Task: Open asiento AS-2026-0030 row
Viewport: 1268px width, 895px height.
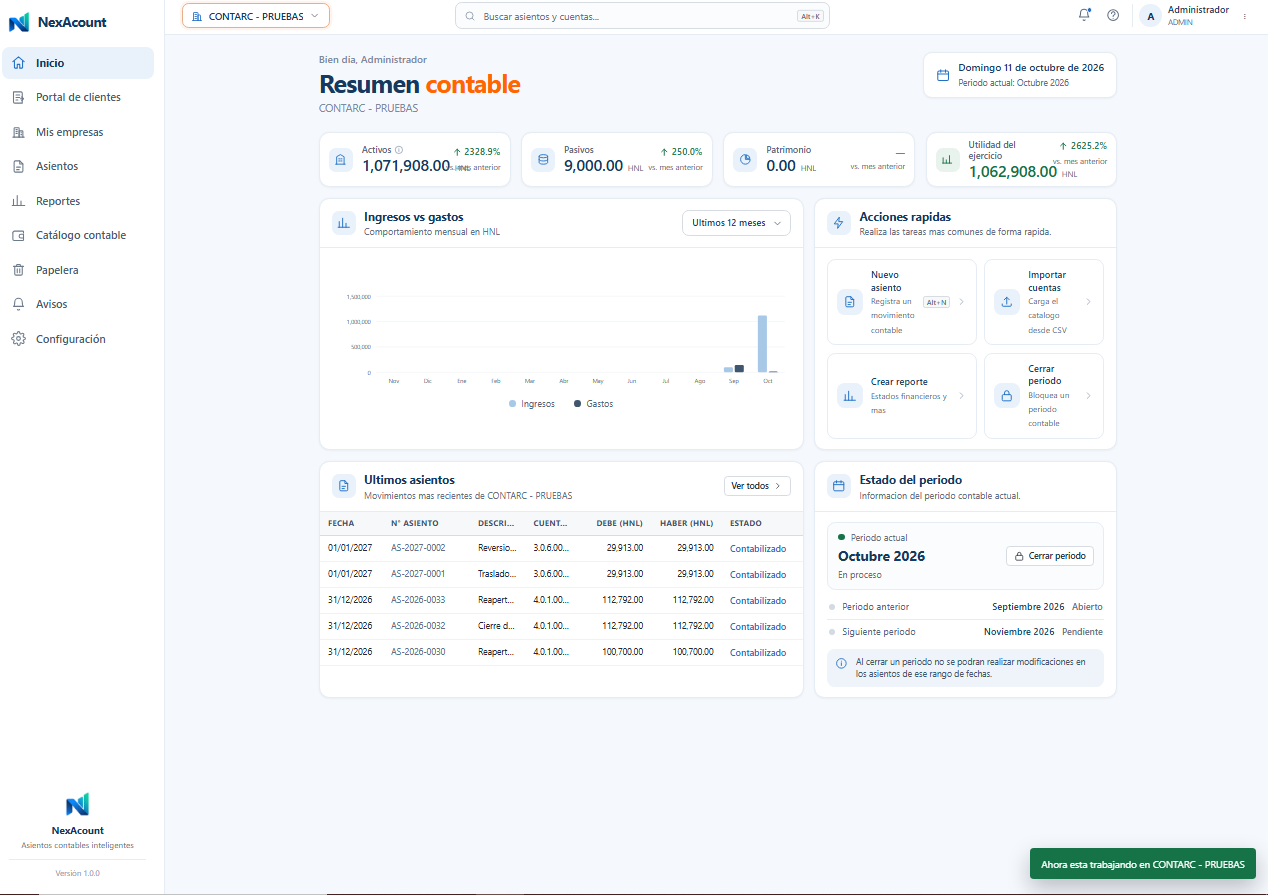Action: point(561,652)
